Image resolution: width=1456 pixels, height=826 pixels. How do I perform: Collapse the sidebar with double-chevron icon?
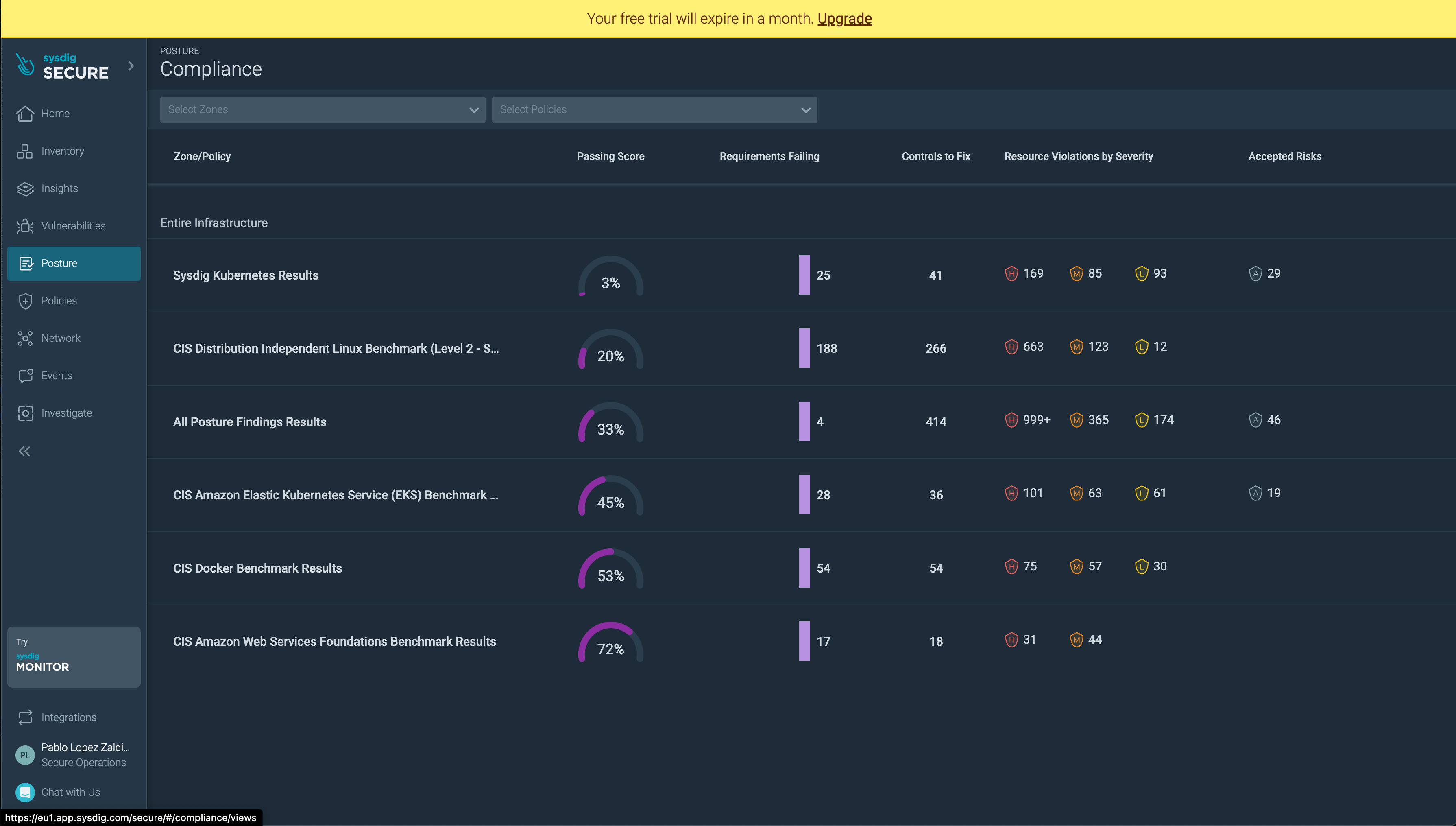tap(24, 451)
